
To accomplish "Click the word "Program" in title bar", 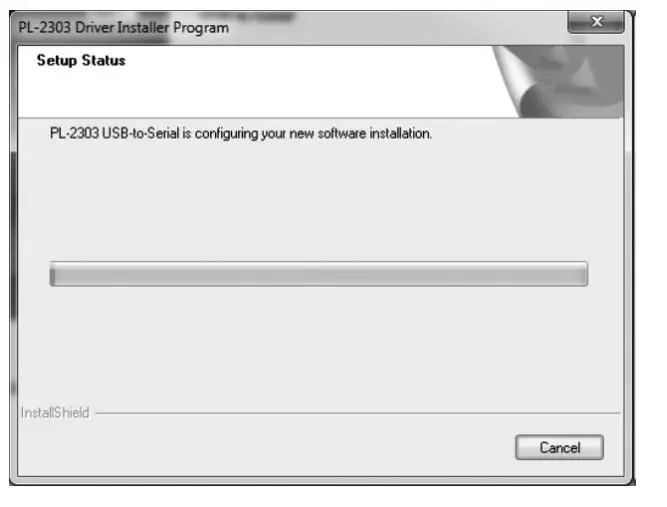I will pyautogui.click(x=201, y=28).
